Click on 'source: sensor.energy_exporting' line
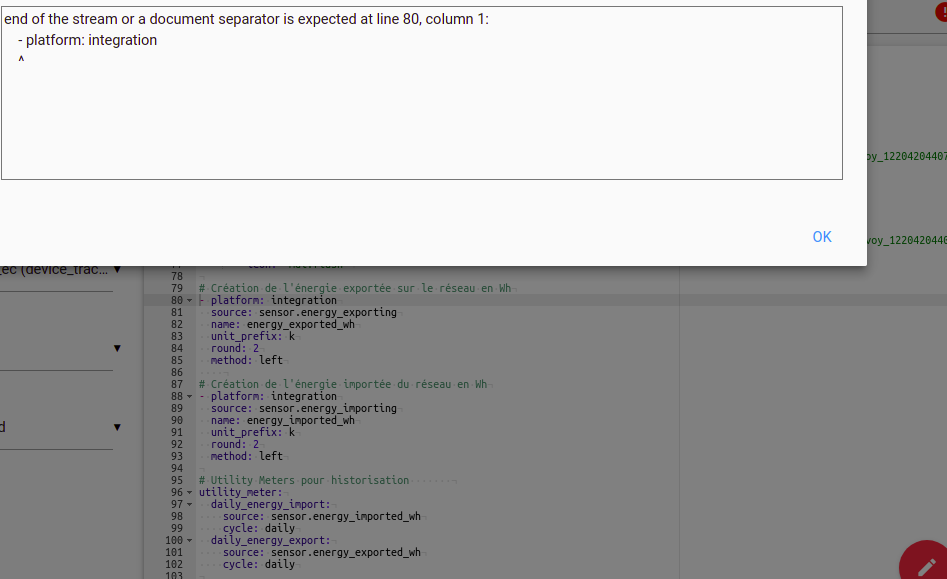 coord(304,312)
